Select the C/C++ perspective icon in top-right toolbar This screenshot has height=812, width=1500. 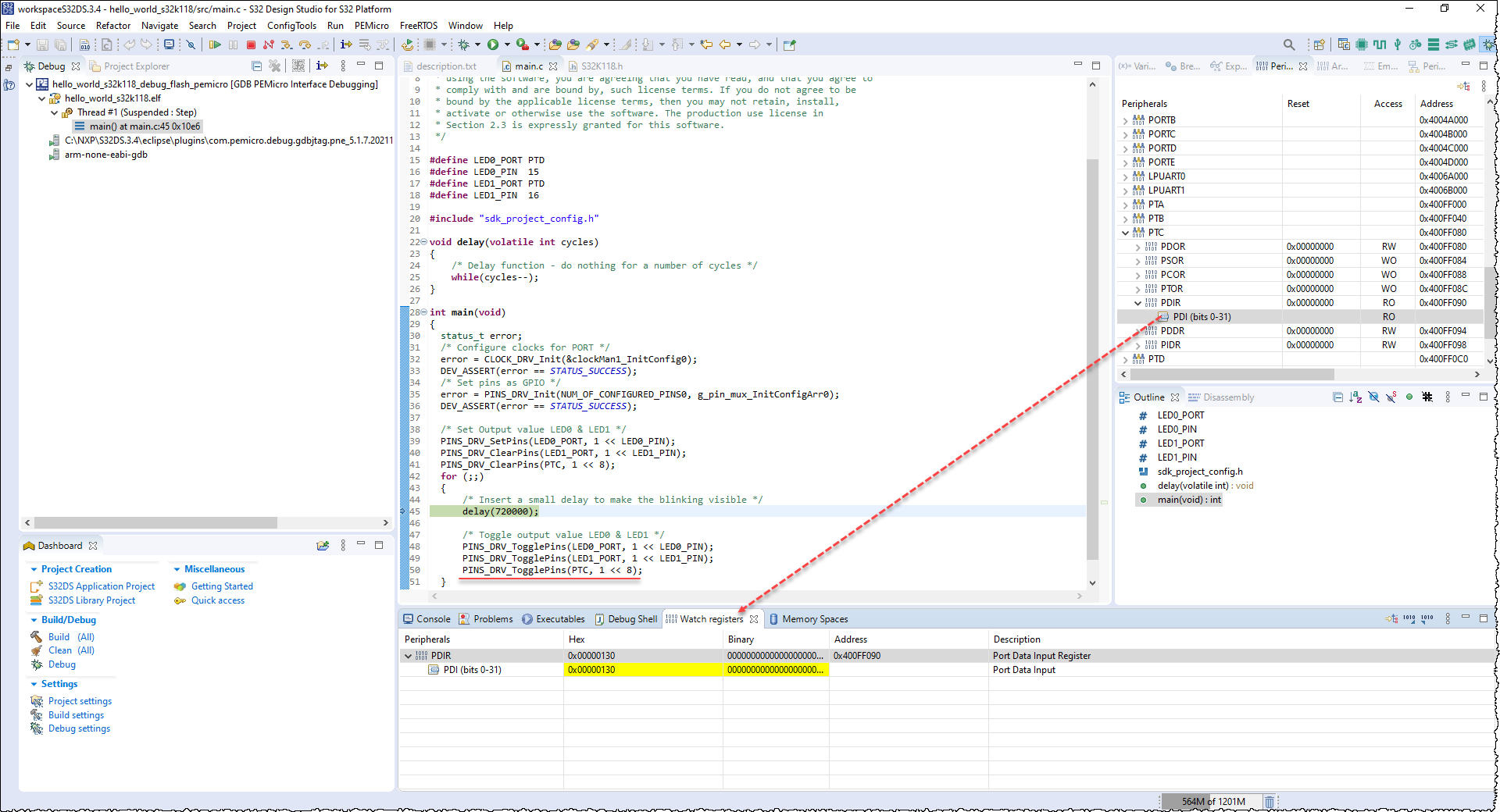pyautogui.click(x=1344, y=45)
